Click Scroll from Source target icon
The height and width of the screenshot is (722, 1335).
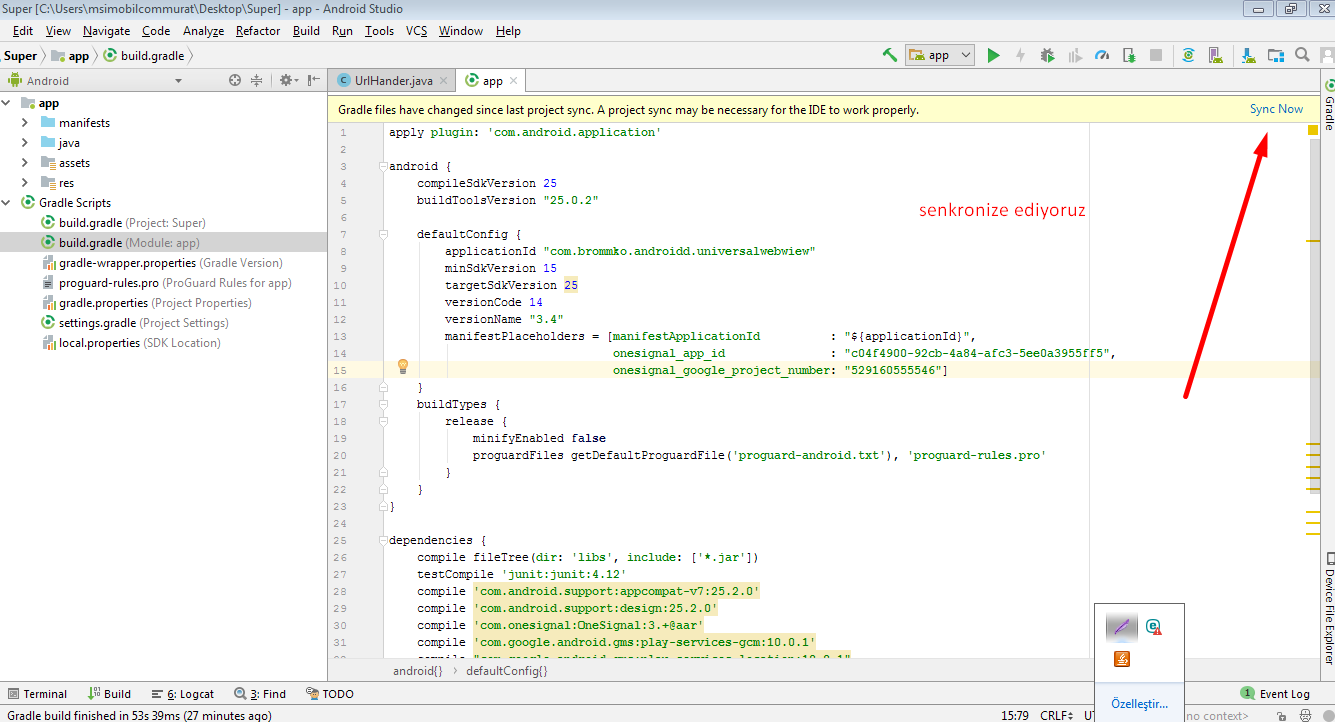pos(235,80)
